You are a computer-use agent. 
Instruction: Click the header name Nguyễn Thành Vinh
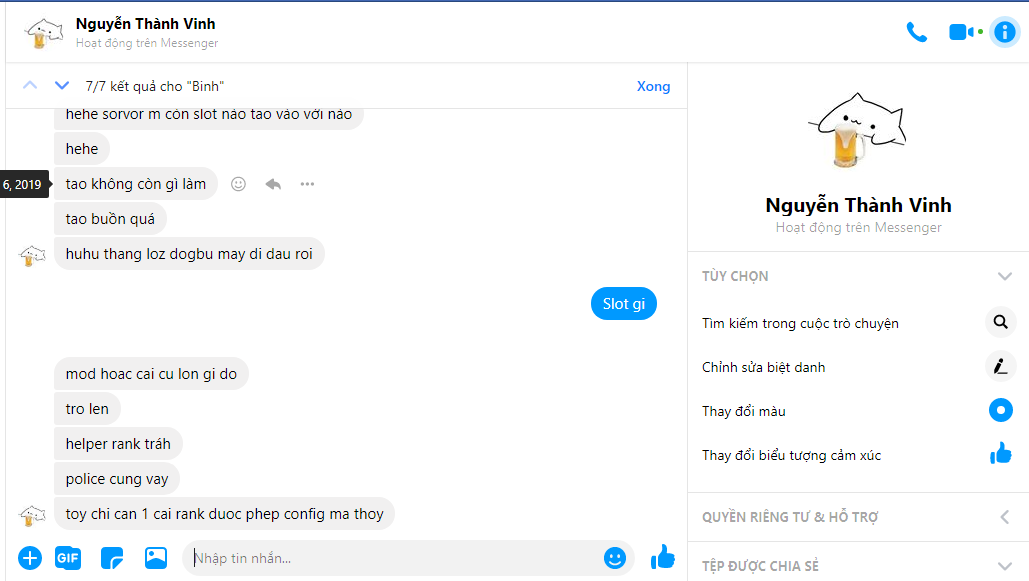point(145,24)
